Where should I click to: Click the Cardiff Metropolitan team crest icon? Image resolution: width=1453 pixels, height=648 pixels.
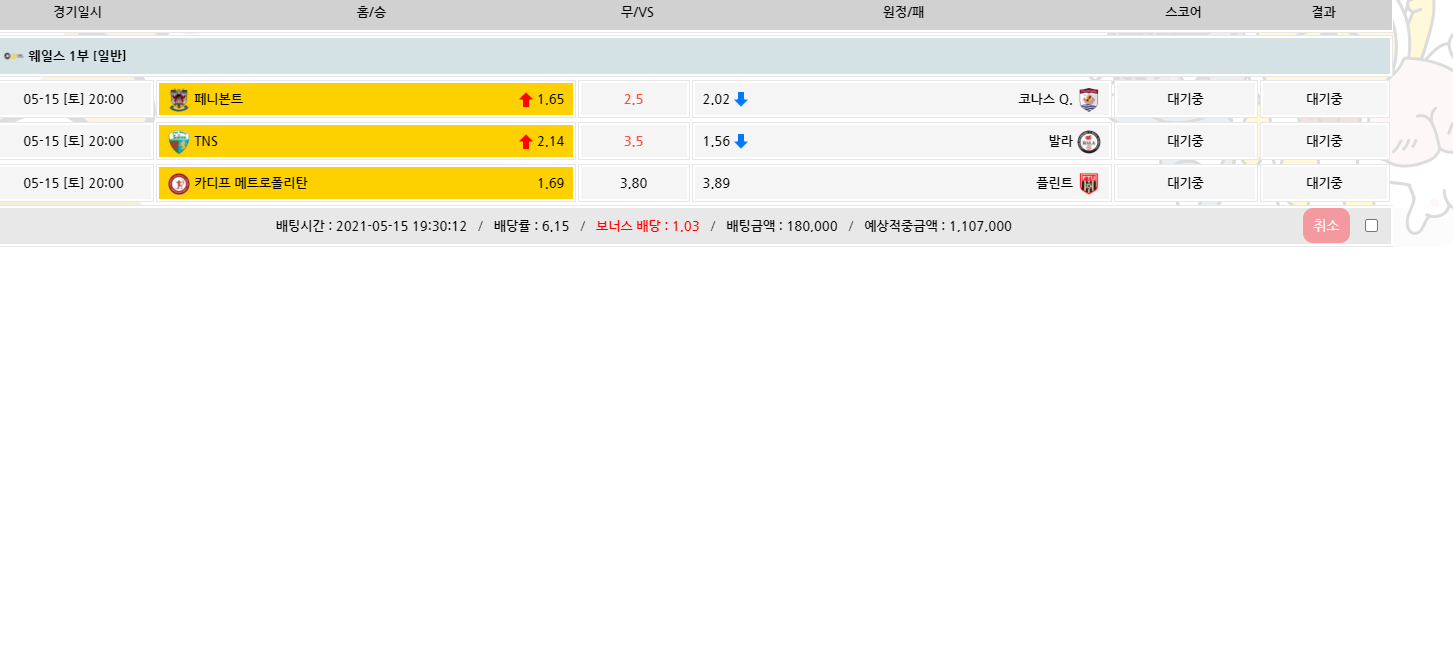click(x=179, y=183)
